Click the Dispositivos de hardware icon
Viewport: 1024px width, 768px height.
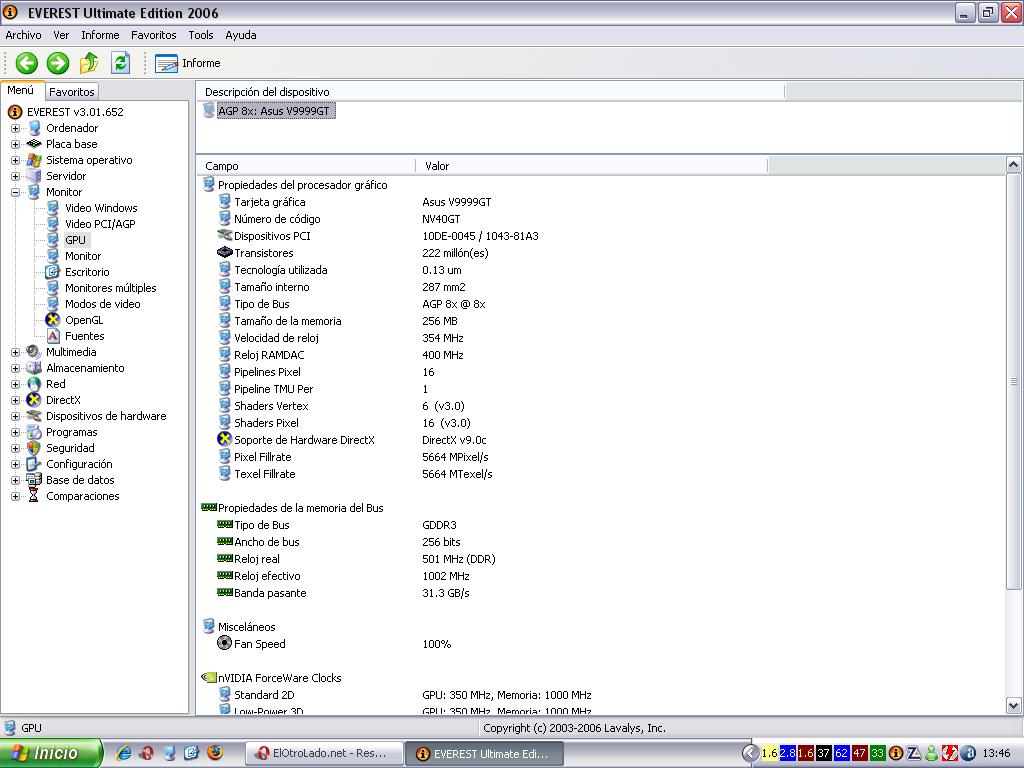coord(34,416)
